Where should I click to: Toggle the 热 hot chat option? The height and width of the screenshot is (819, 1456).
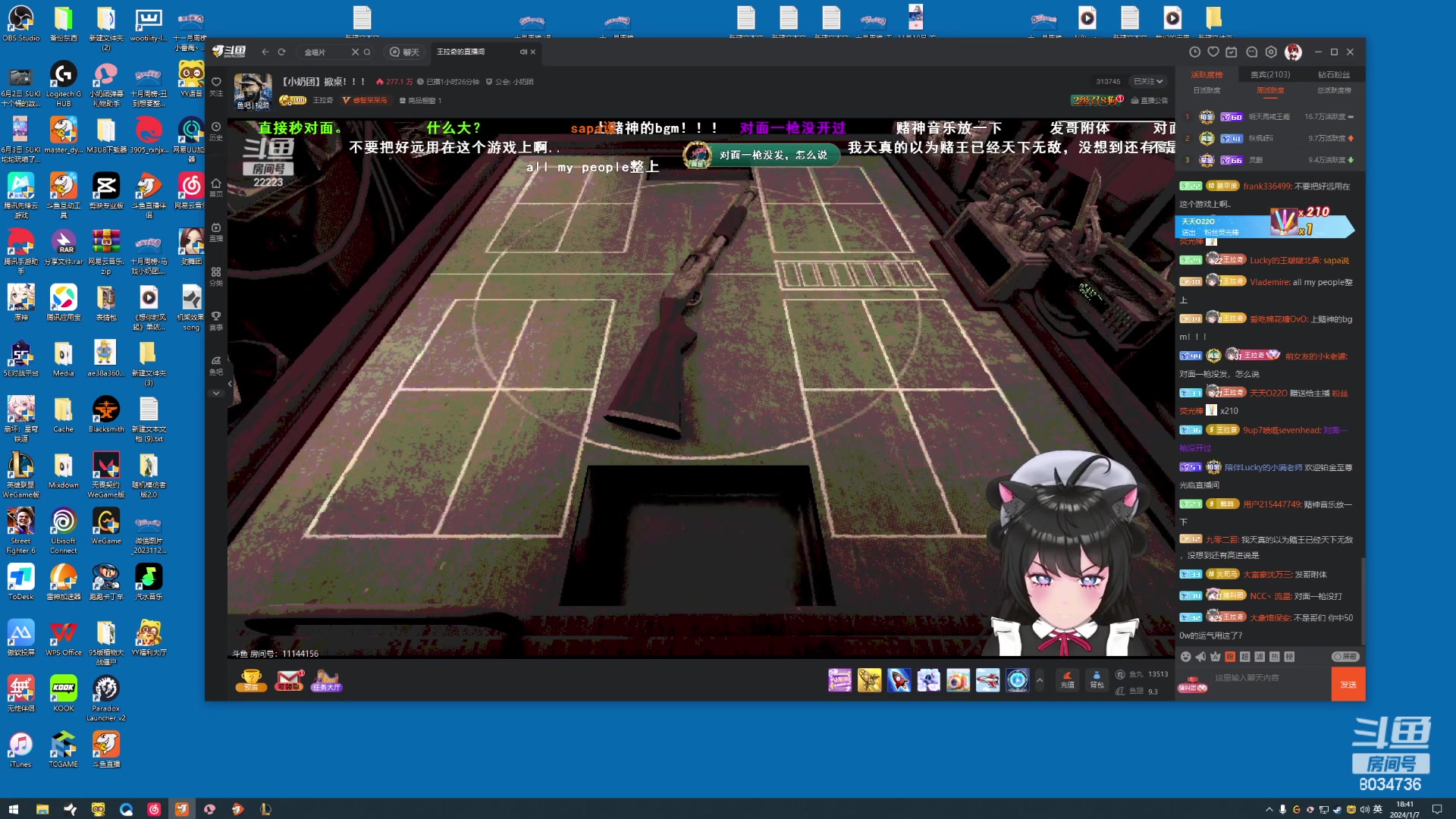pyautogui.click(x=1274, y=657)
